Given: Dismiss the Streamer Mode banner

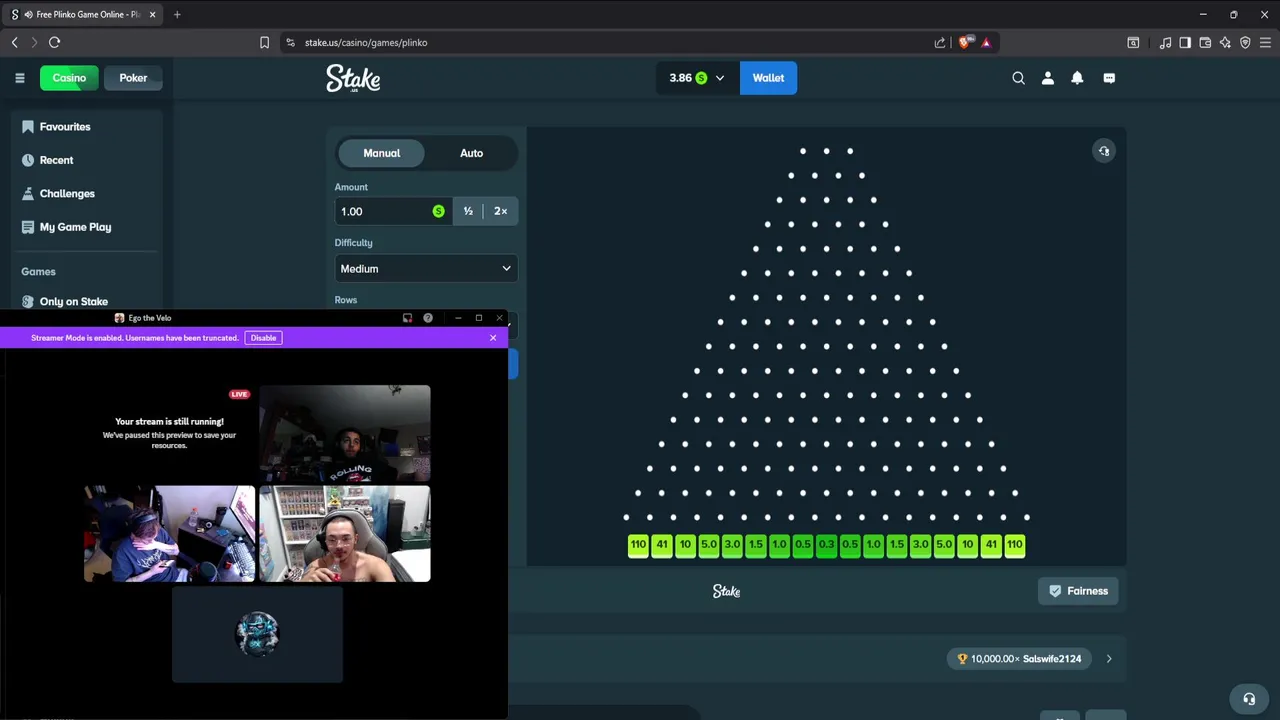Looking at the screenshot, I should point(493,338).
